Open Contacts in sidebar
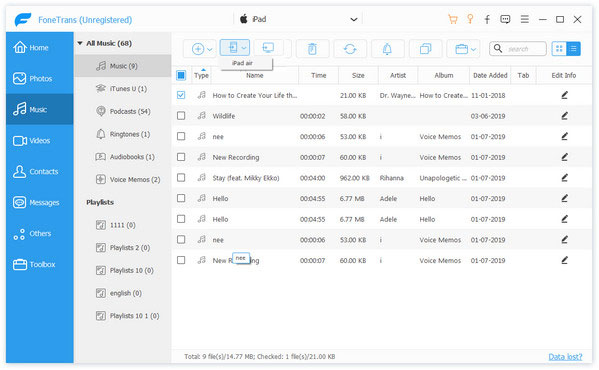 (x=40, y=171)
